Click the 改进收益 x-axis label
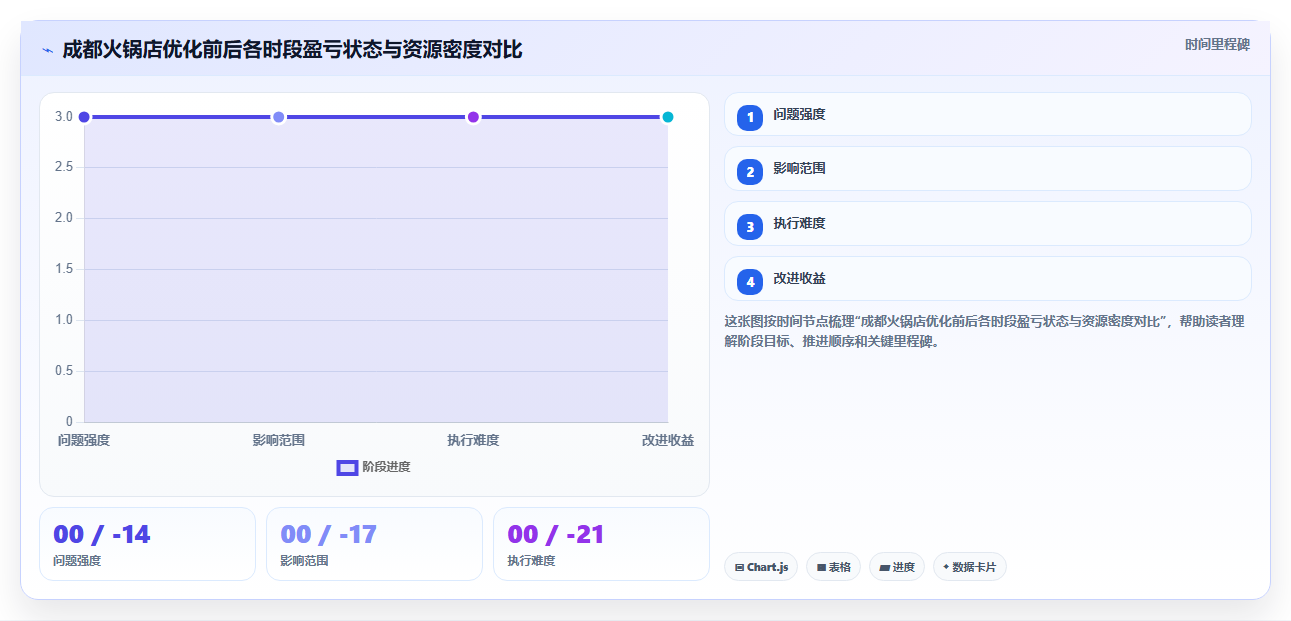The height and width of the screenshot is (621, 1291). coord(668,440)
